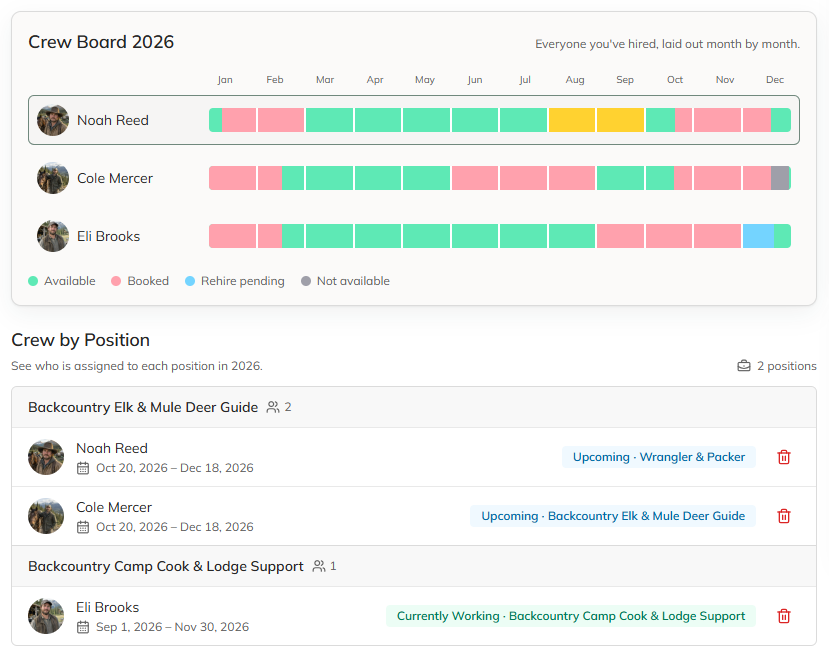Click the Available legend dot
This screenshot has height=658, width=829.
(33, 281)
